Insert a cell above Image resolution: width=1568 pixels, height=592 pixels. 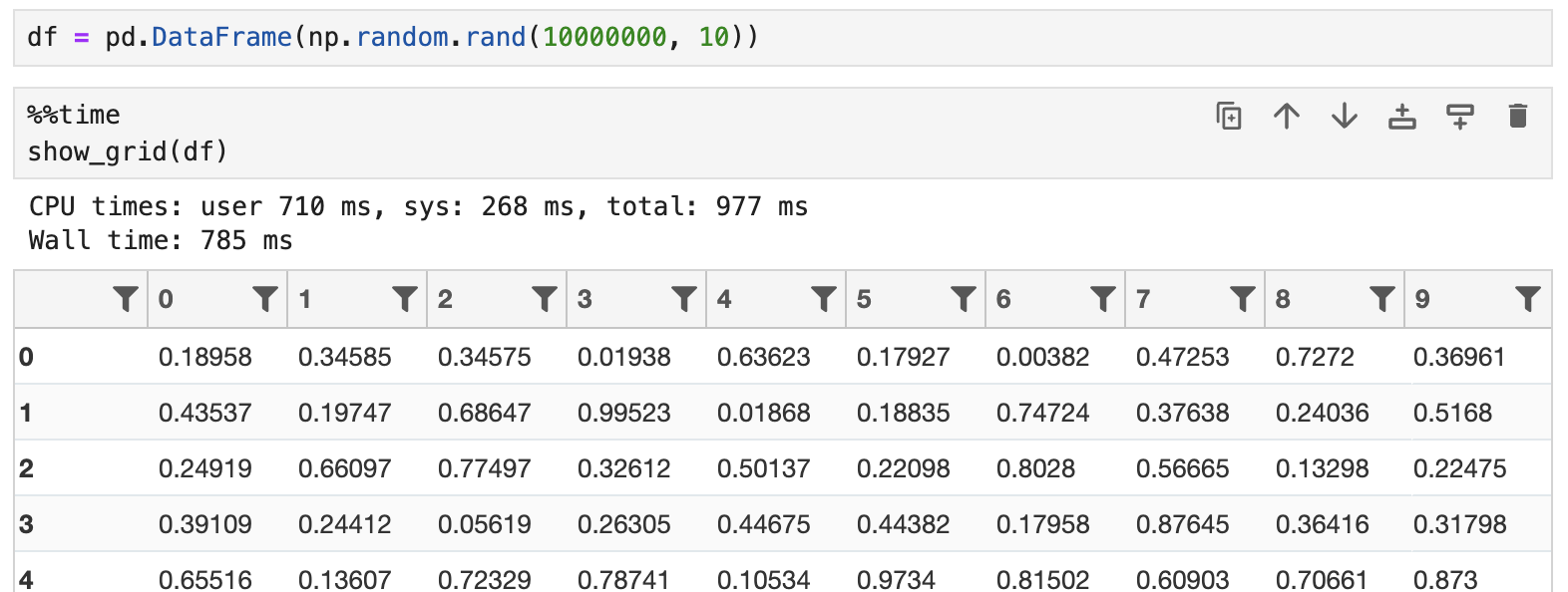click(x=1402, y=117)
